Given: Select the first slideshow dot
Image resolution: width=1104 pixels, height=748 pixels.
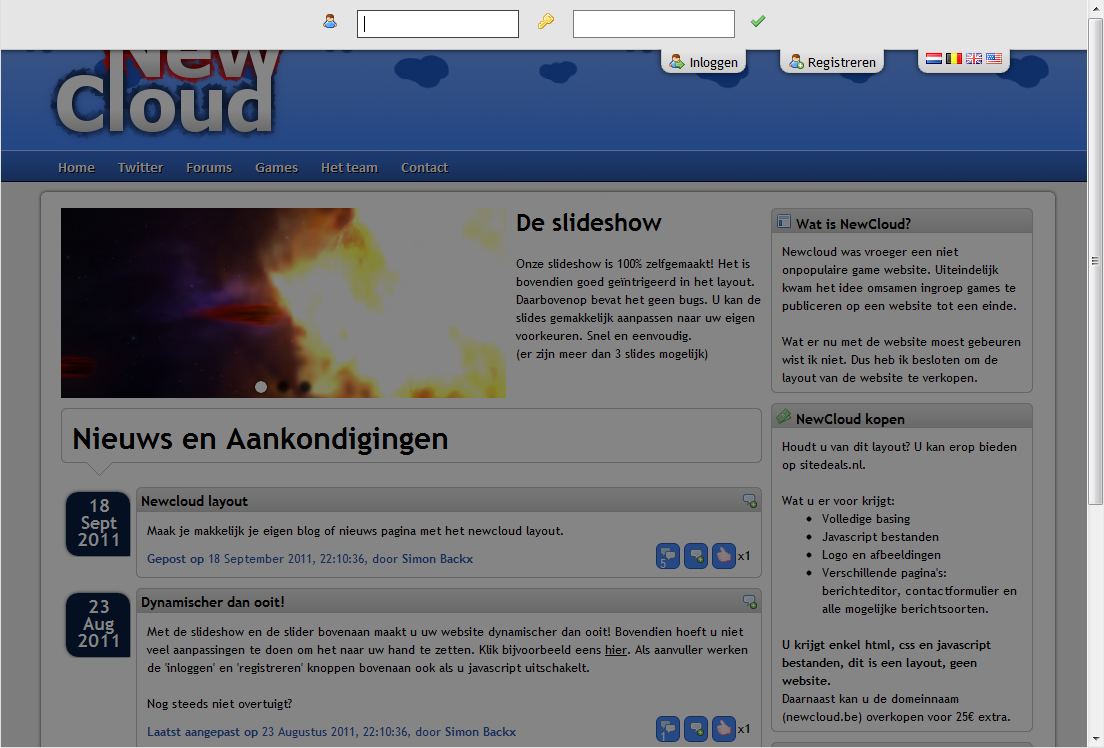Looking at the screenshot, I should click(261, 387).
